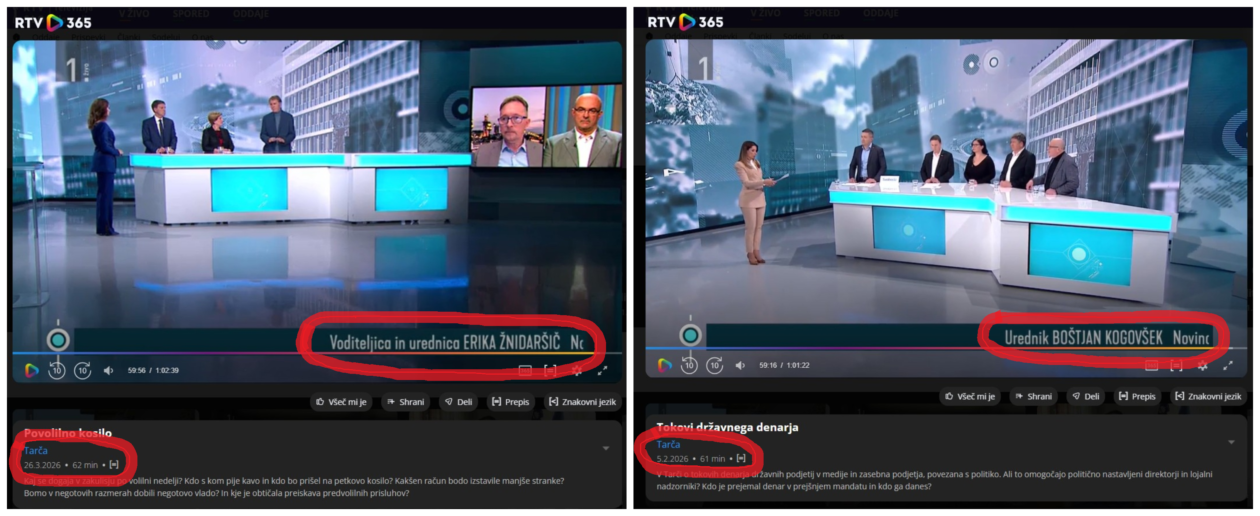1260x516 pixels.
Task: Toggle transcript bracket icon in right player bar
Action: point(1176,366)
